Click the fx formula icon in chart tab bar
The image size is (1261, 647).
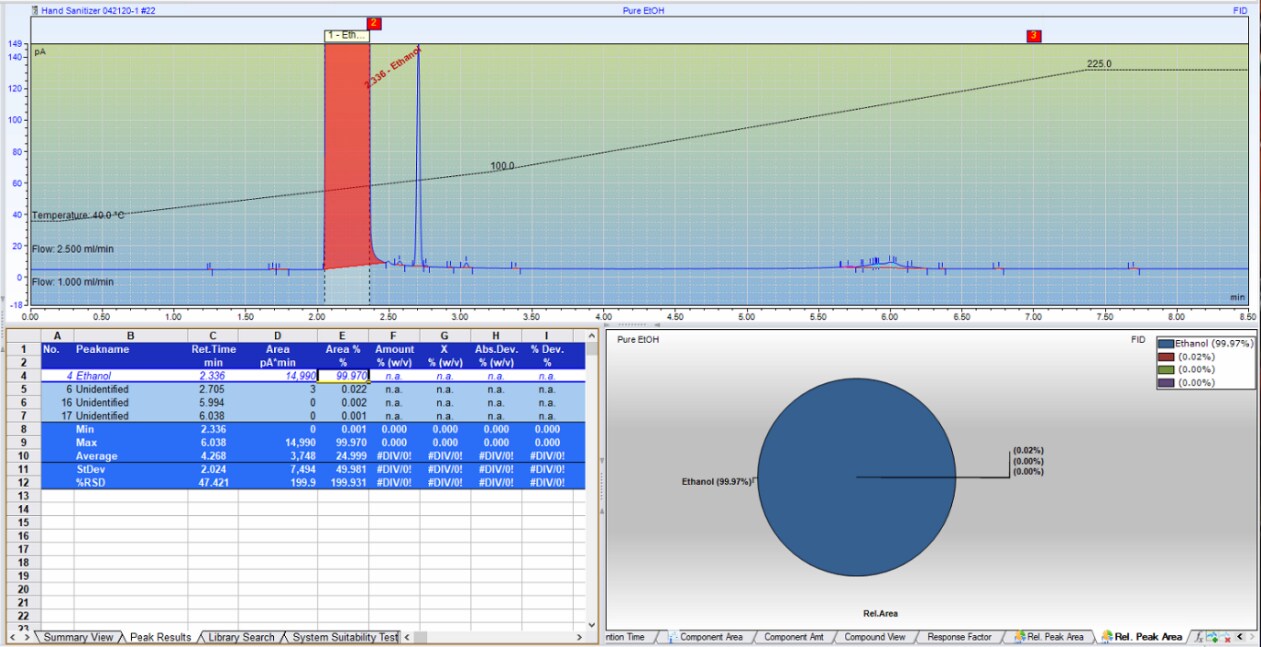pyautogui.click(x=1200, y=637)
